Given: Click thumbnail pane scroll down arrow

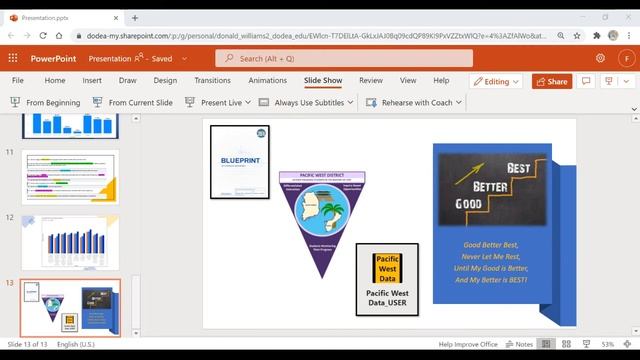Looking at the screenshot, I should click(136, 333).
